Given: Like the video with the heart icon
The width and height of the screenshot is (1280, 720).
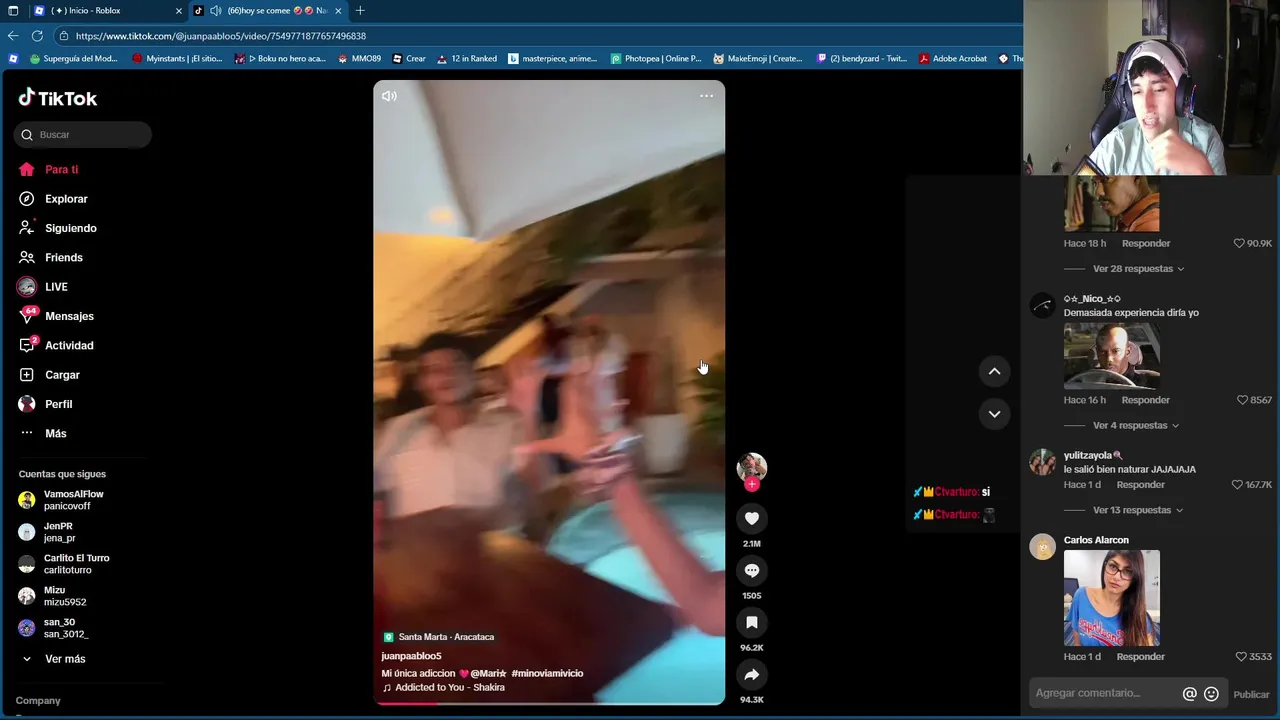Looking at the screenshot, I should (x=752, y=518).
